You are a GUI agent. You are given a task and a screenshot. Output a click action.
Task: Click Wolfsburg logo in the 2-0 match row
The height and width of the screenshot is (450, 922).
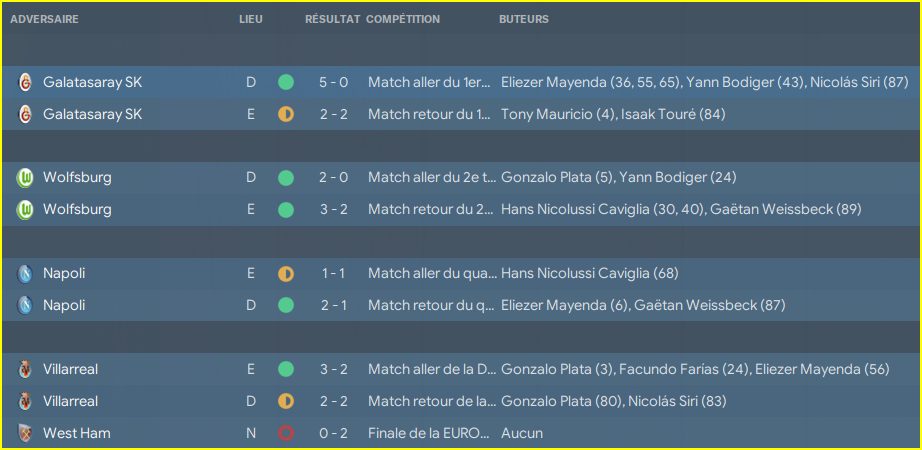point(25,178)
